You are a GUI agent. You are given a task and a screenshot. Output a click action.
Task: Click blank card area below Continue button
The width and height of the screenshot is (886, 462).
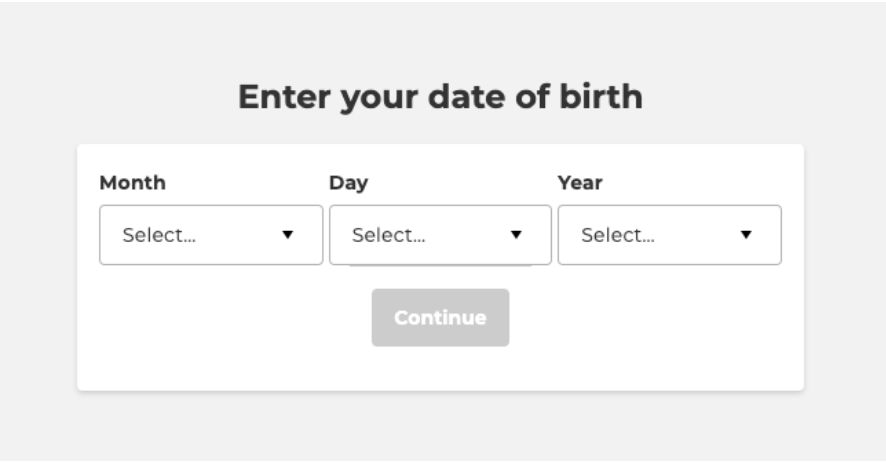point(440,369)
